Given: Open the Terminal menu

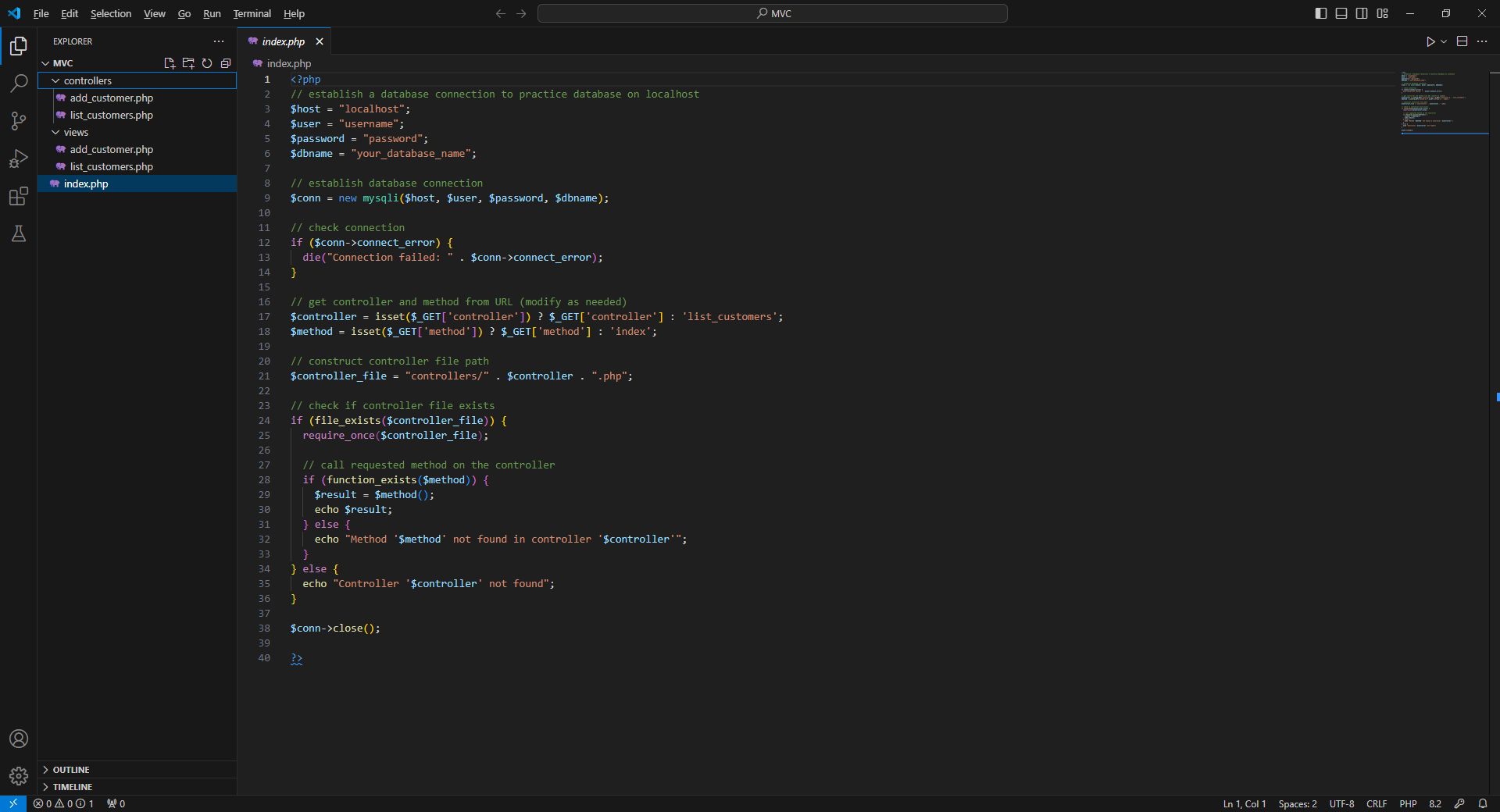Looking at the screenshot, I should pyautogui.click(x=252, y=13).
